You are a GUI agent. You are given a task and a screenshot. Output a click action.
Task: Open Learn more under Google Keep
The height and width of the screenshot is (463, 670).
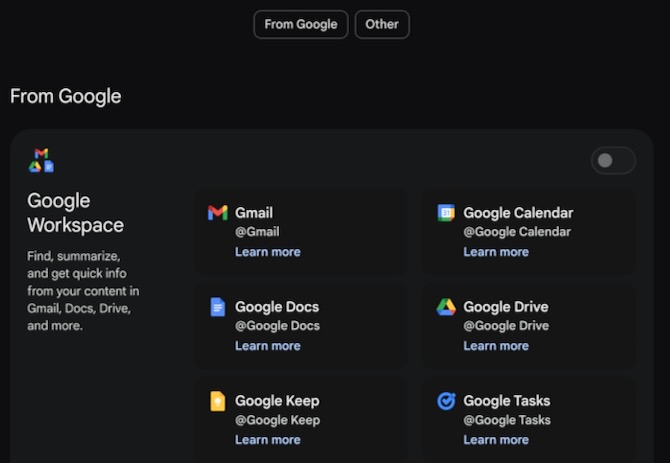click(267, 440)
